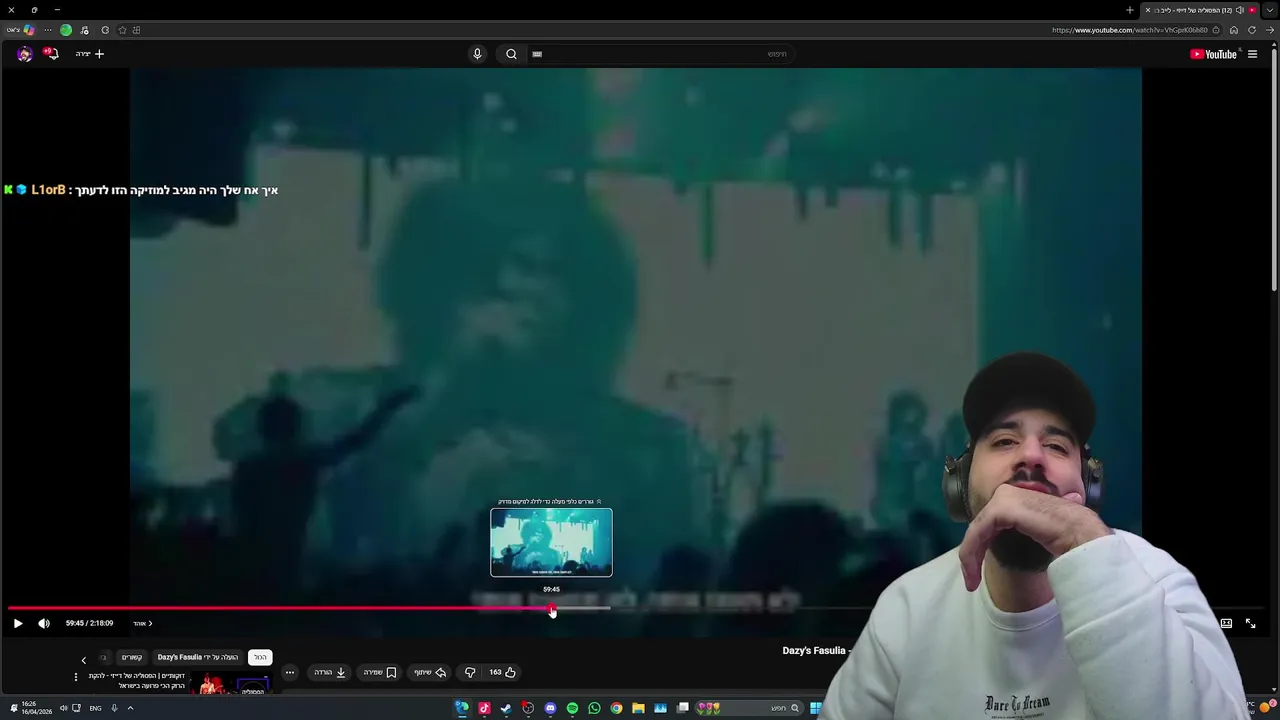Reload the page from browser toolbar

[x=1252, y=30]
